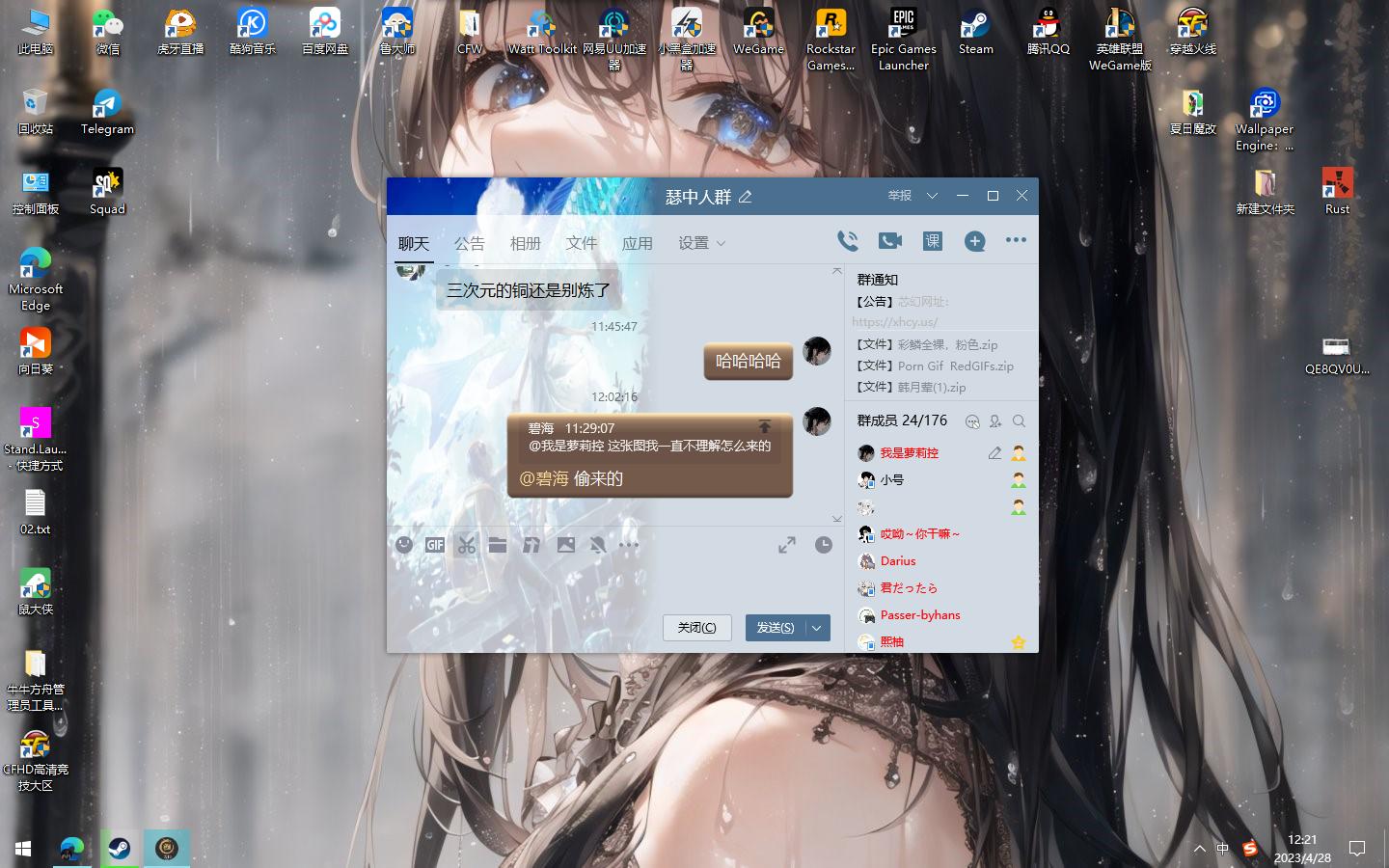Switch to the 公告 tab
1389x868 pixels.
pos(470,243)
